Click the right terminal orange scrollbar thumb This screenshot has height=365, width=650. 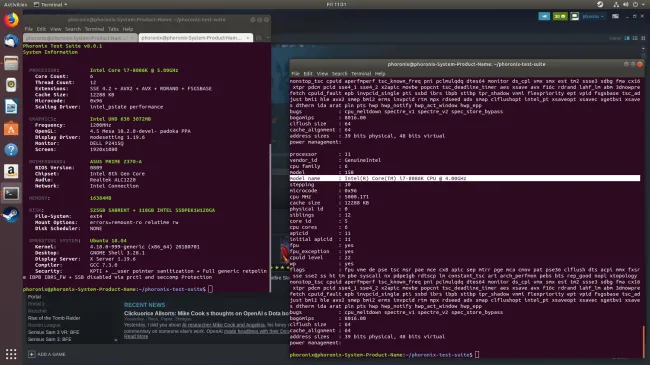click(644, 341)
